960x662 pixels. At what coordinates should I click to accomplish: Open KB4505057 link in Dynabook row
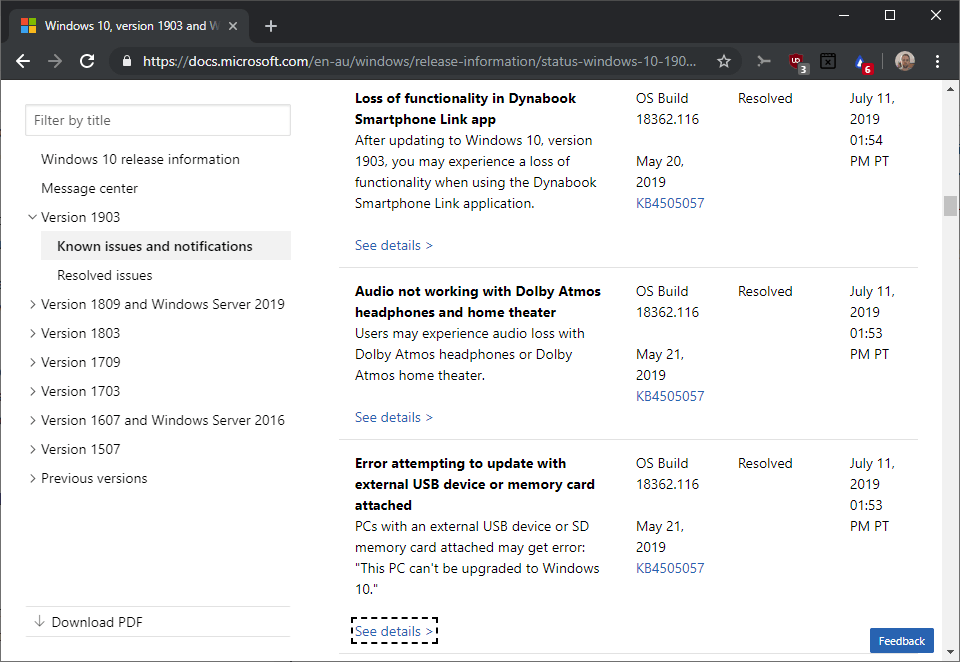point(670,203)
